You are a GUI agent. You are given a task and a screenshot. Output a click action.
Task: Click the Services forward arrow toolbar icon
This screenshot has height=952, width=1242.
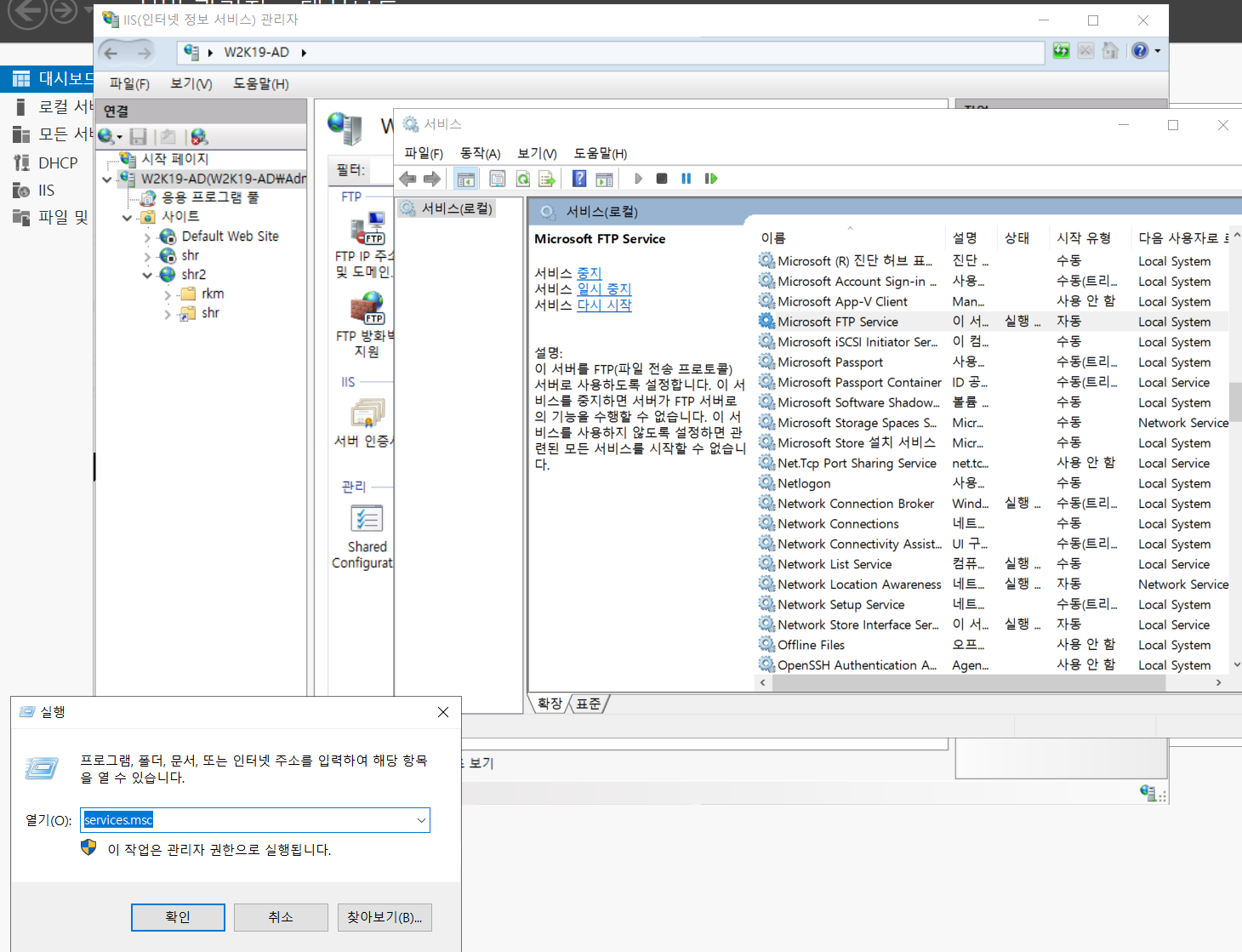[x=432, y=179]
